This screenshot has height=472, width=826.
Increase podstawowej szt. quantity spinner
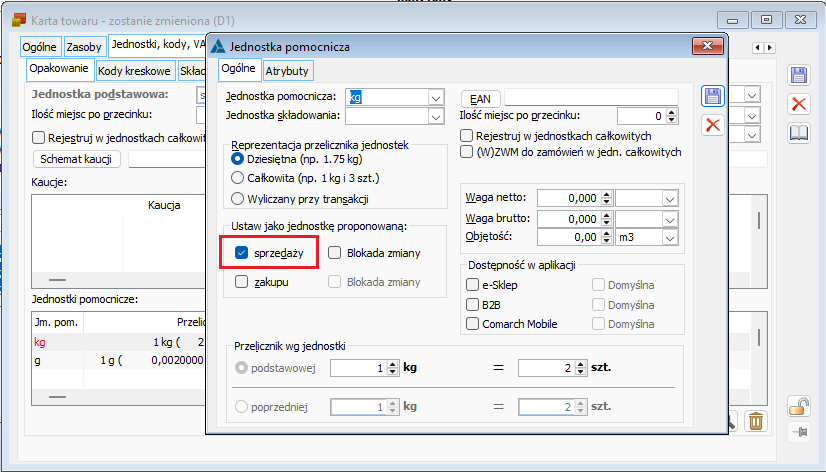coord(581,364)
